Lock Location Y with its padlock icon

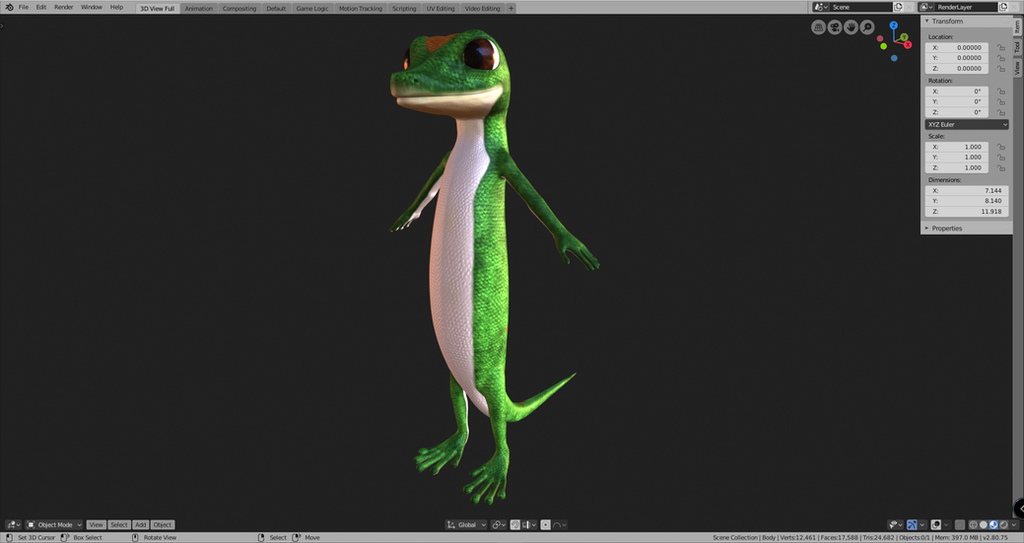pyautogui.click(x=1001, y=58)
